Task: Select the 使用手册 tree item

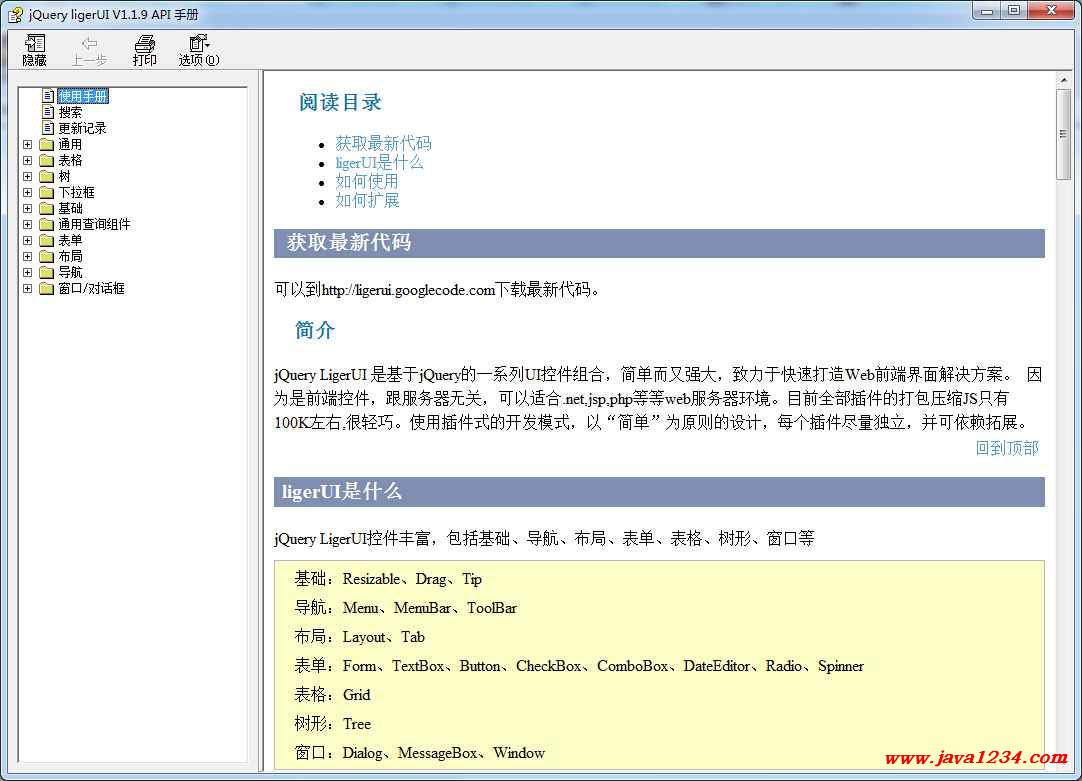Action: 82,96
